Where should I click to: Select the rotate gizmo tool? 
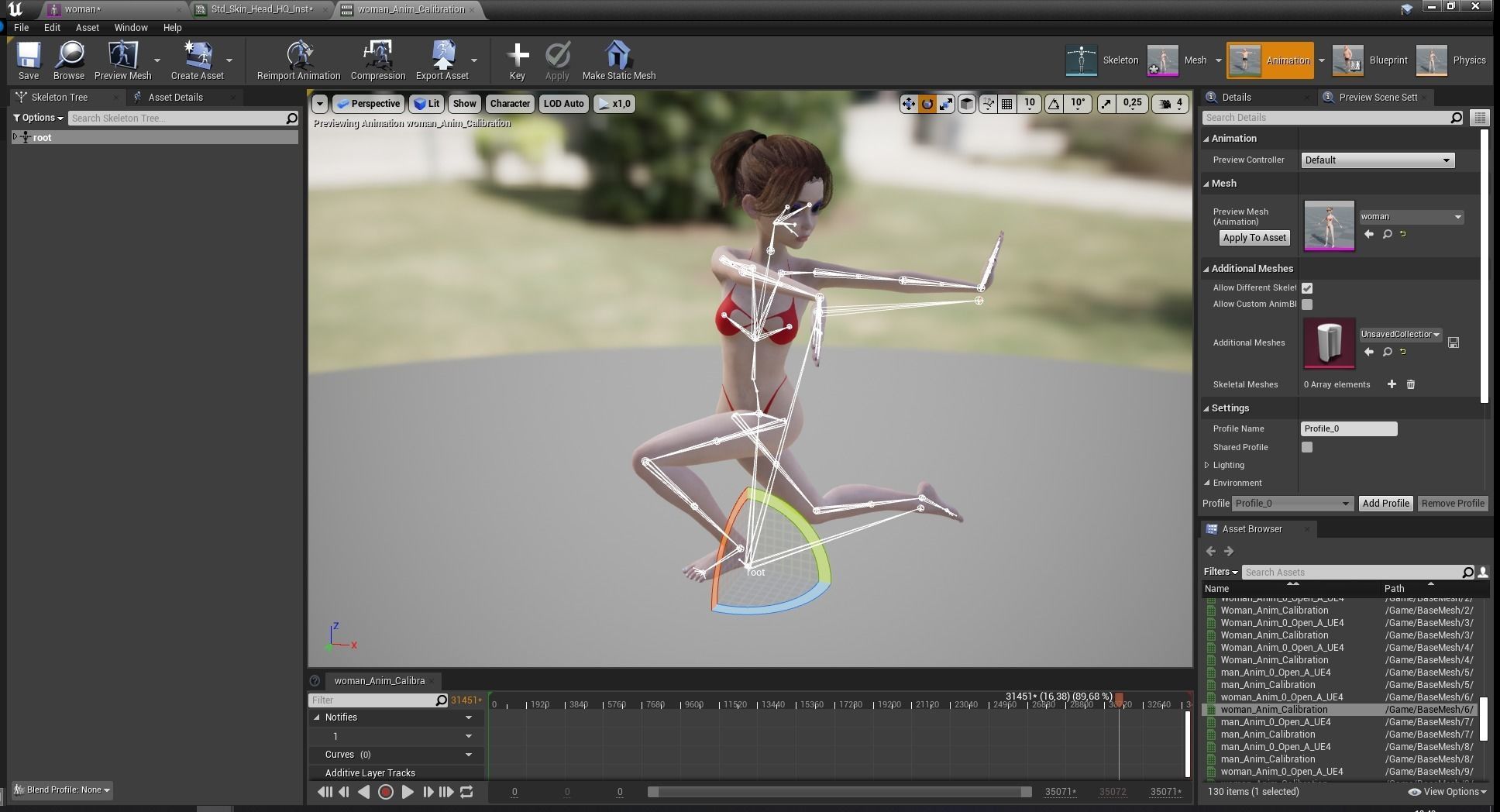pos(927,104)
